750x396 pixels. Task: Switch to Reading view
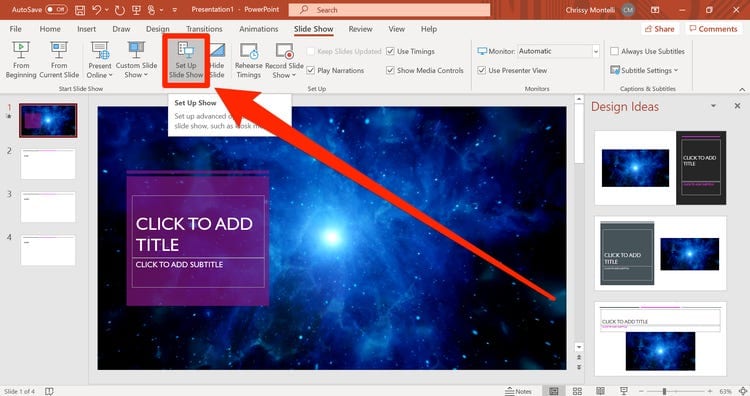tap(600, 391)
